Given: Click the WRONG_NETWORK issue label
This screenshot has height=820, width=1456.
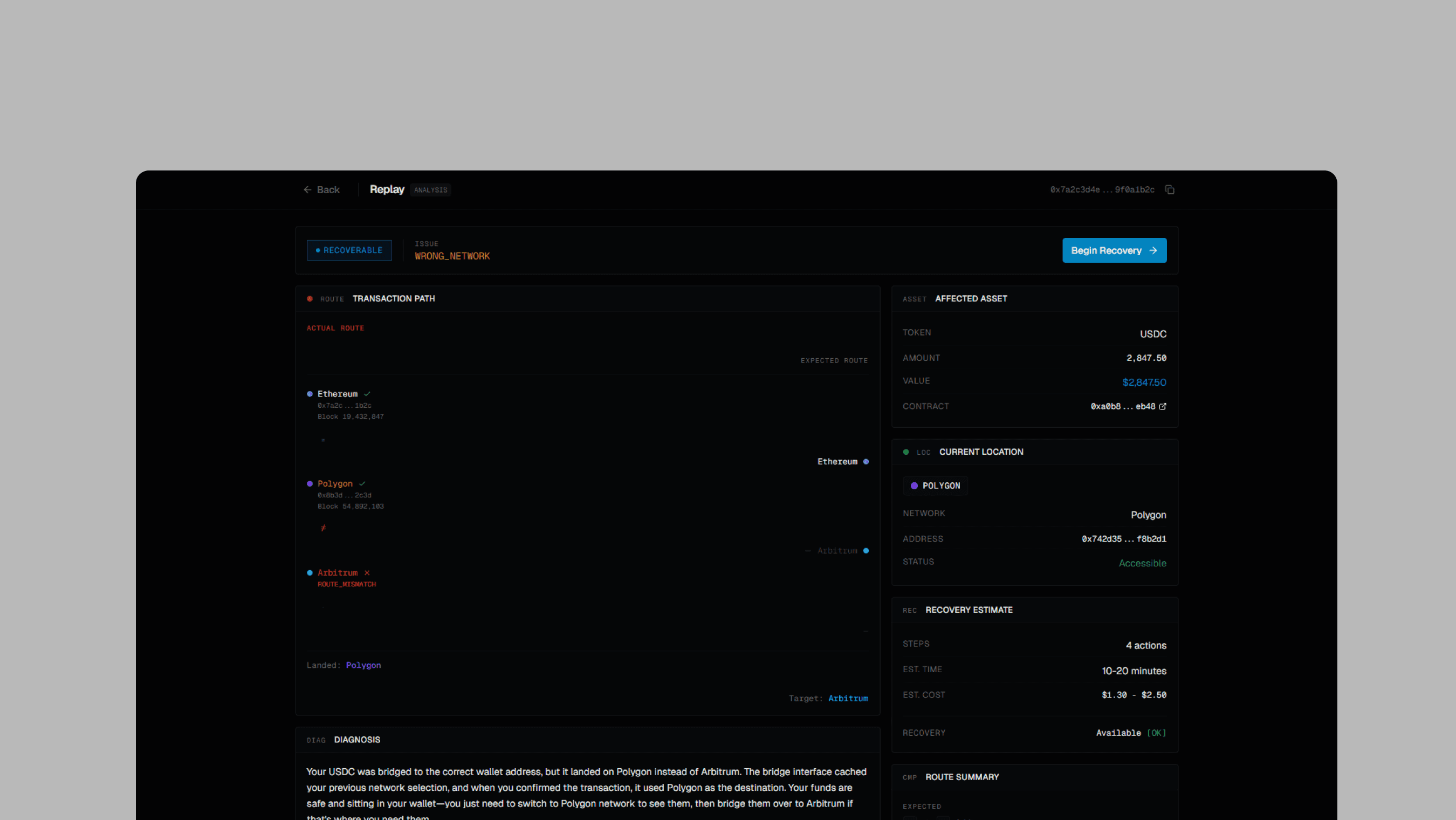Looking at the screenshot, I should click(x=452, y=256).
